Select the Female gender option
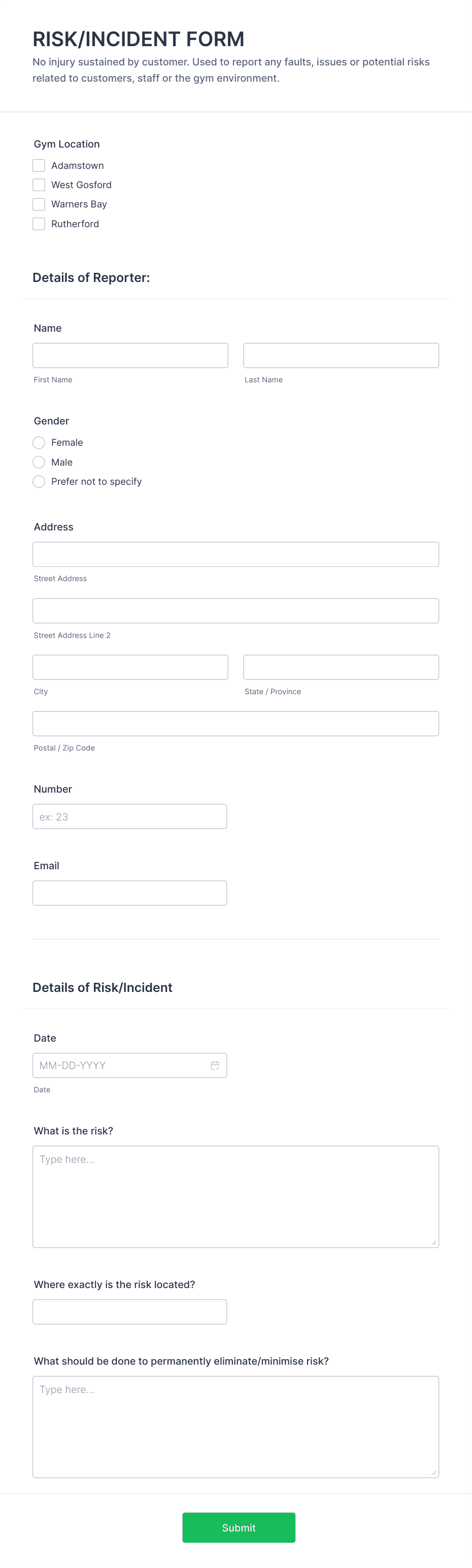Image resolution: width=472 pixels, height=1568 pixels. [39, 443]
